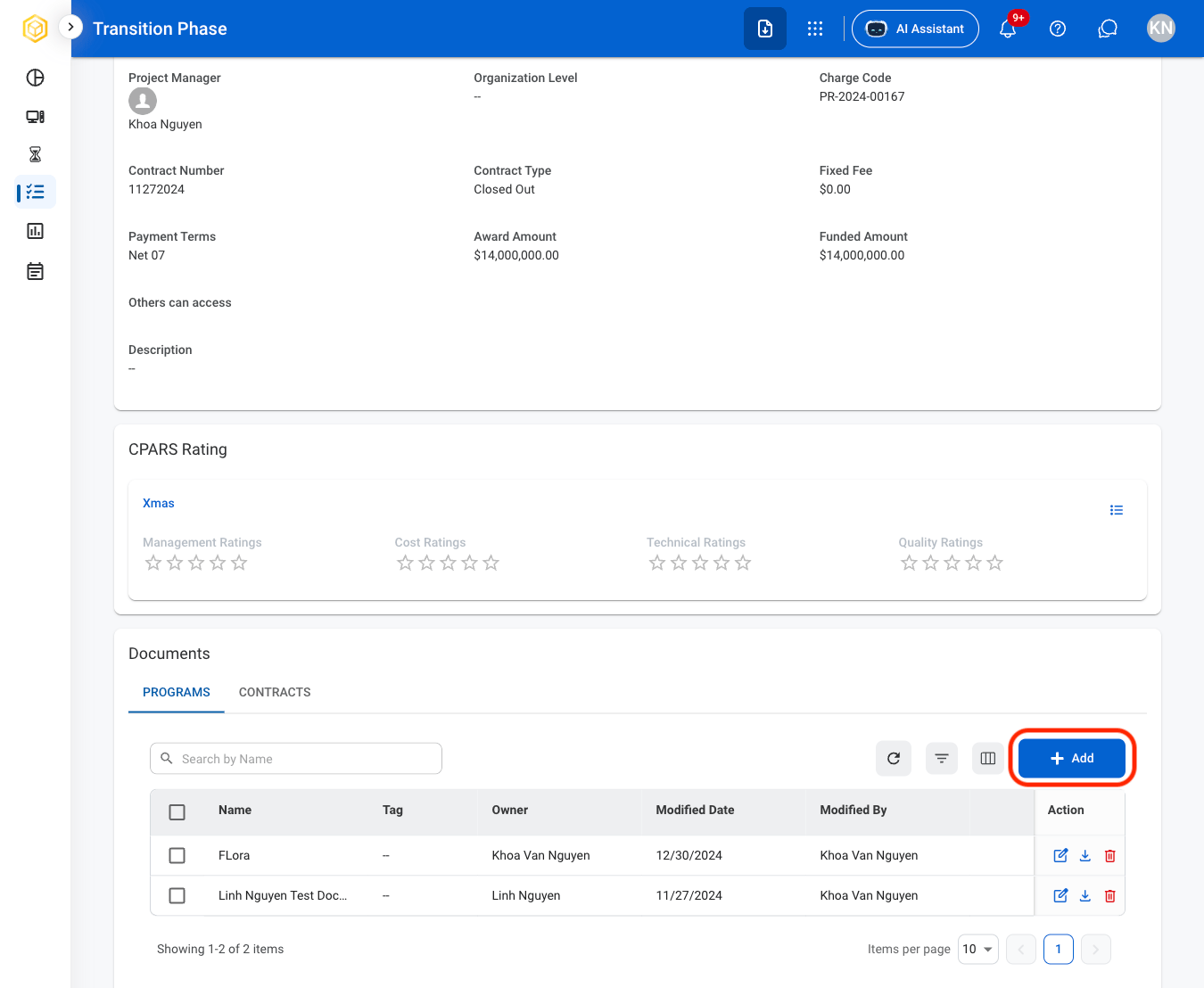Image resolution: width=1204 pixels, height=988 pixels.
Task: Delete the FLora document
Action: pos(1110,855)
